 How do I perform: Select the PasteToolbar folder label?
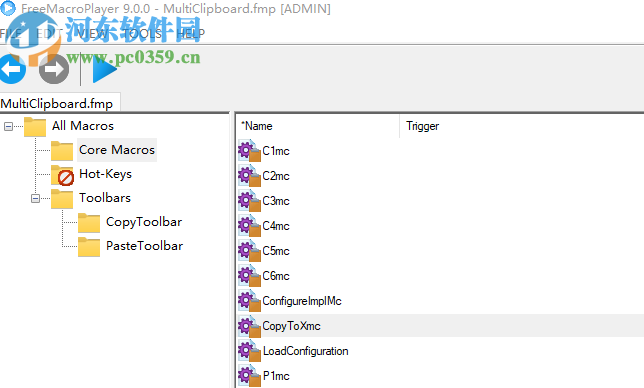coord(144,246)
